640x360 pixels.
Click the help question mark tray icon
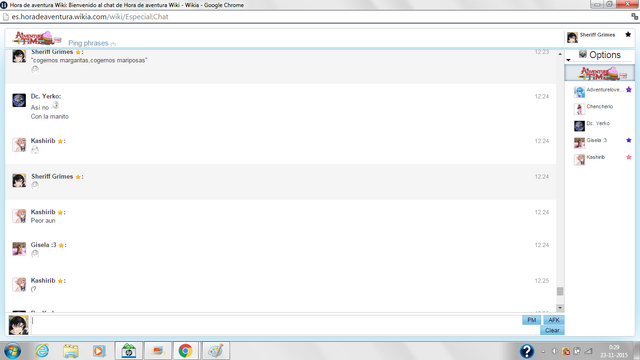coord(527,351)
